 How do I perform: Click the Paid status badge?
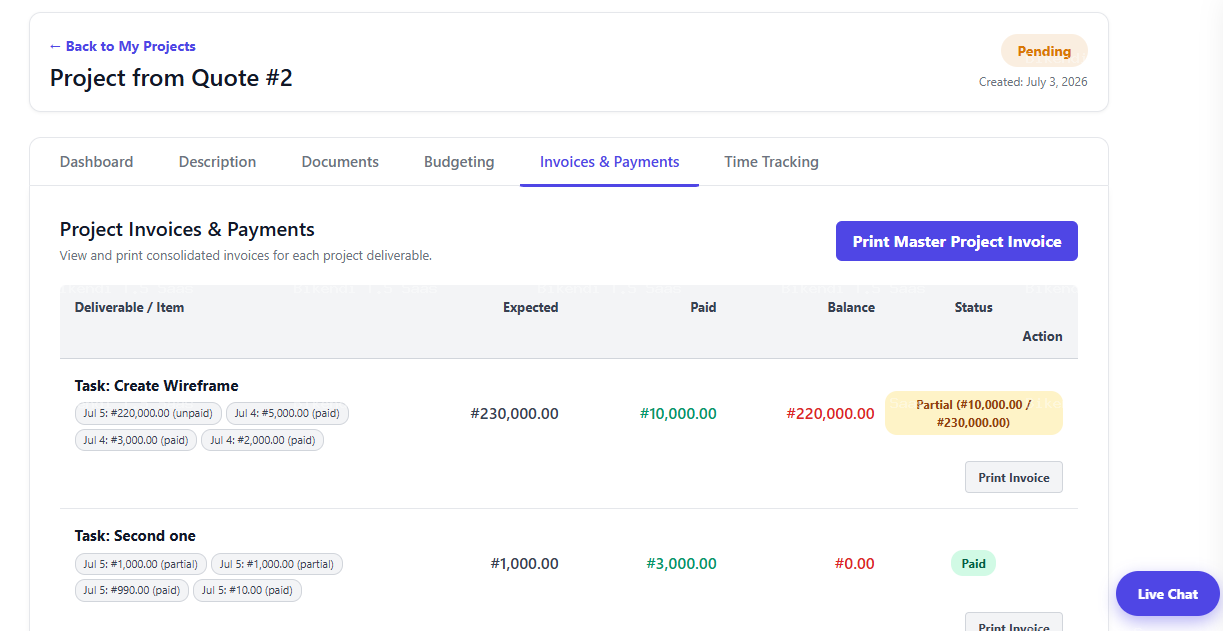point(973,563)
